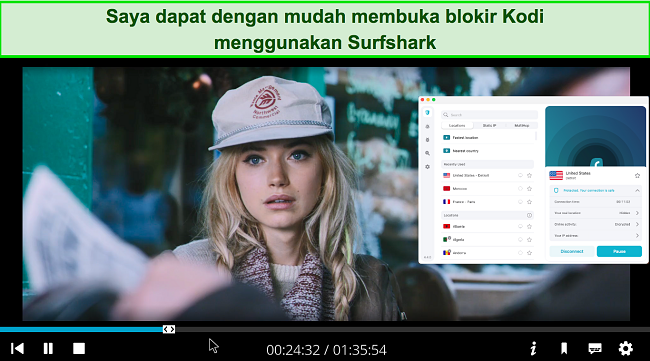Favorite the United States - Detroit row star

pos(529,175)
